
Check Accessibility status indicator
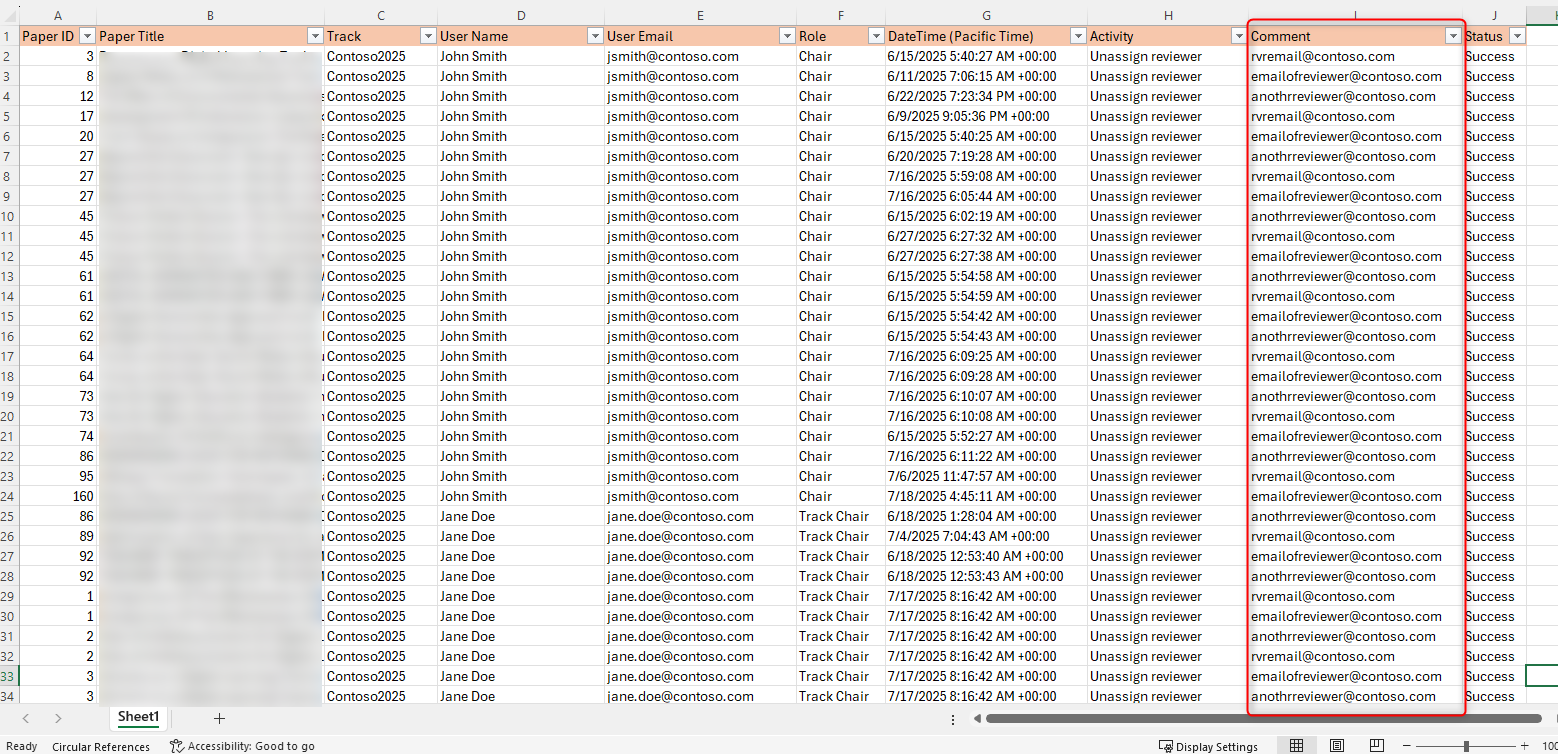pos(243,746)
